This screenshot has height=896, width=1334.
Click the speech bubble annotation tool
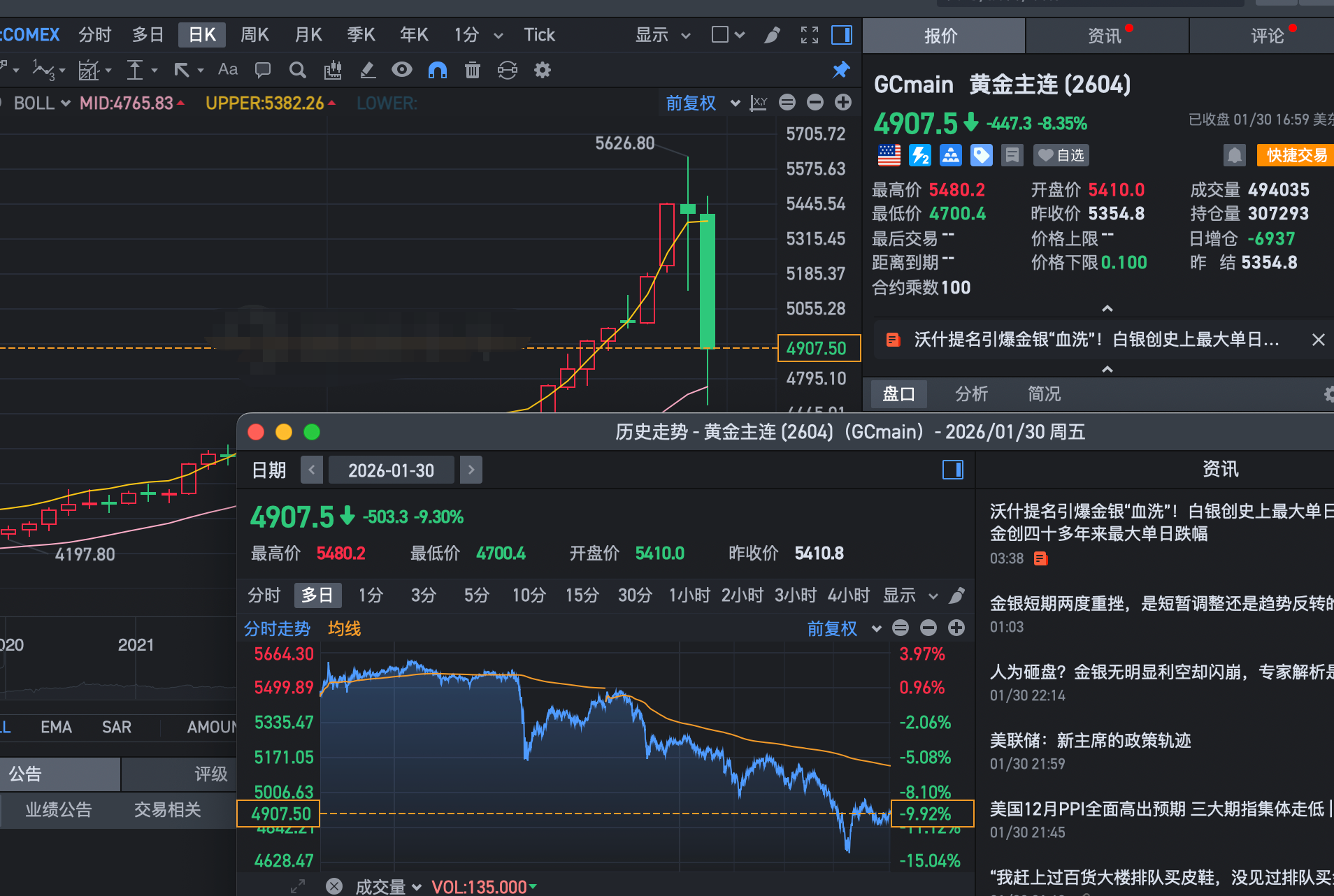[x=263, y=70]
